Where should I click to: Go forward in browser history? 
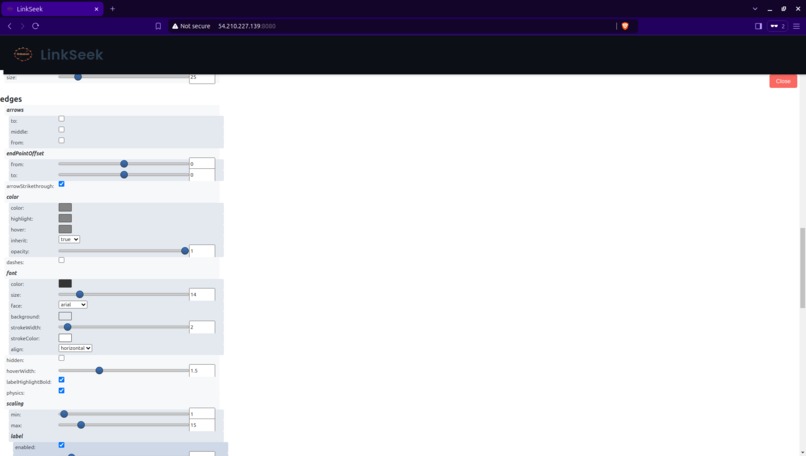[x=22, y=26]
